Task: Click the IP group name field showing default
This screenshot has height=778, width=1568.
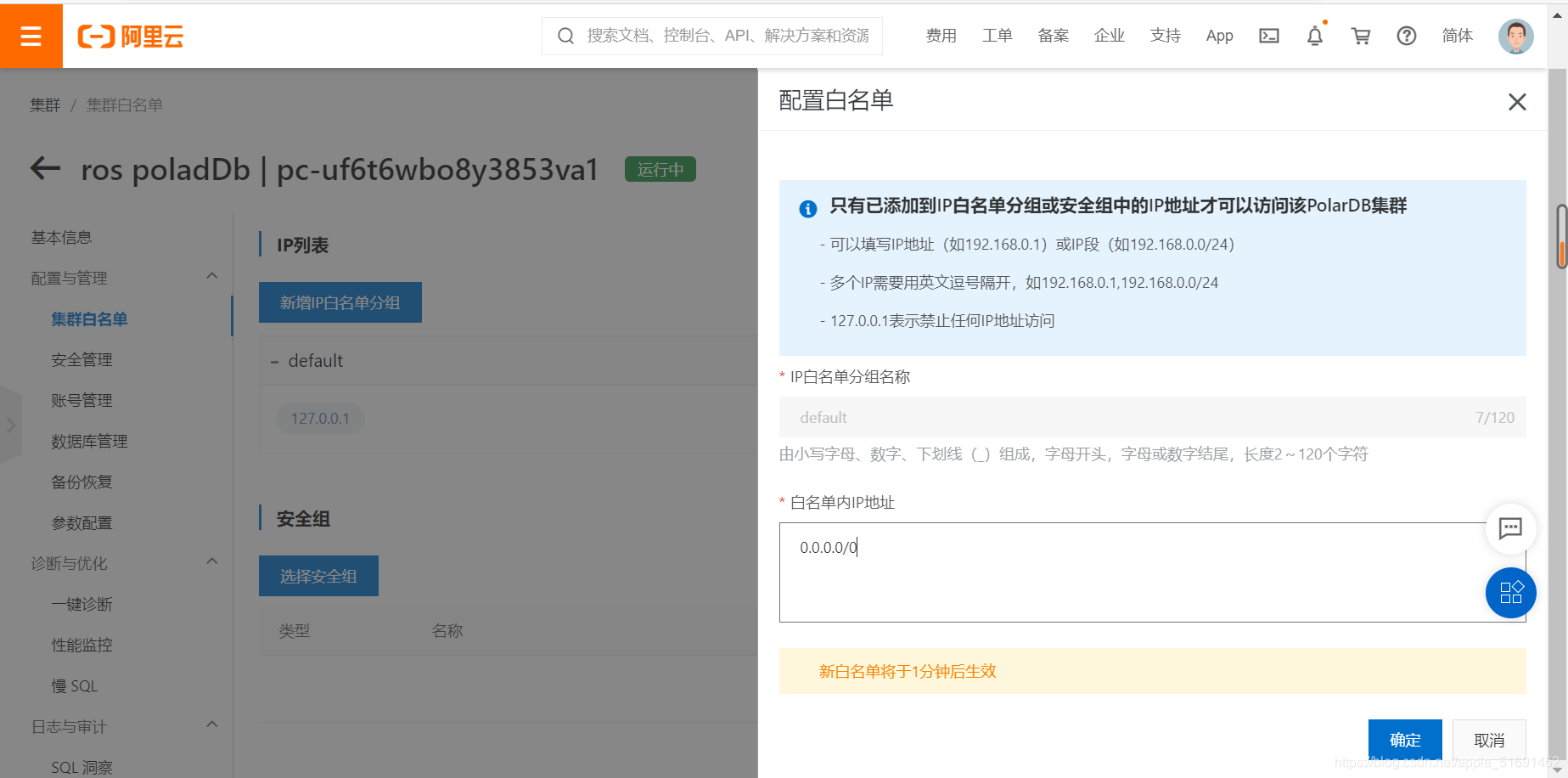Action: (1152, 417)
